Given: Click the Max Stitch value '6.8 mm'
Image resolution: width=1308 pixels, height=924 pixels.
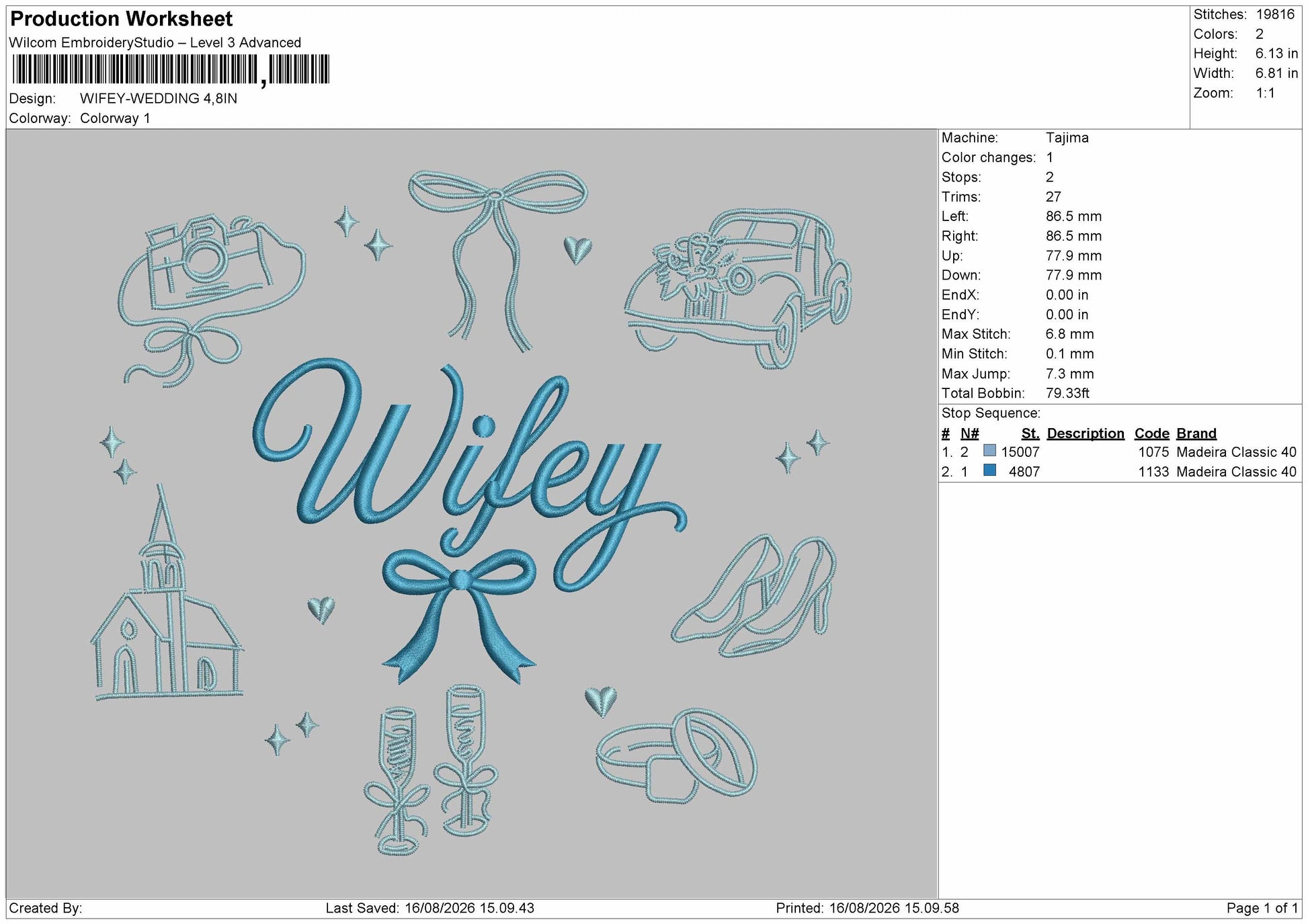Looking at the screenshot, I should 1069,334.
